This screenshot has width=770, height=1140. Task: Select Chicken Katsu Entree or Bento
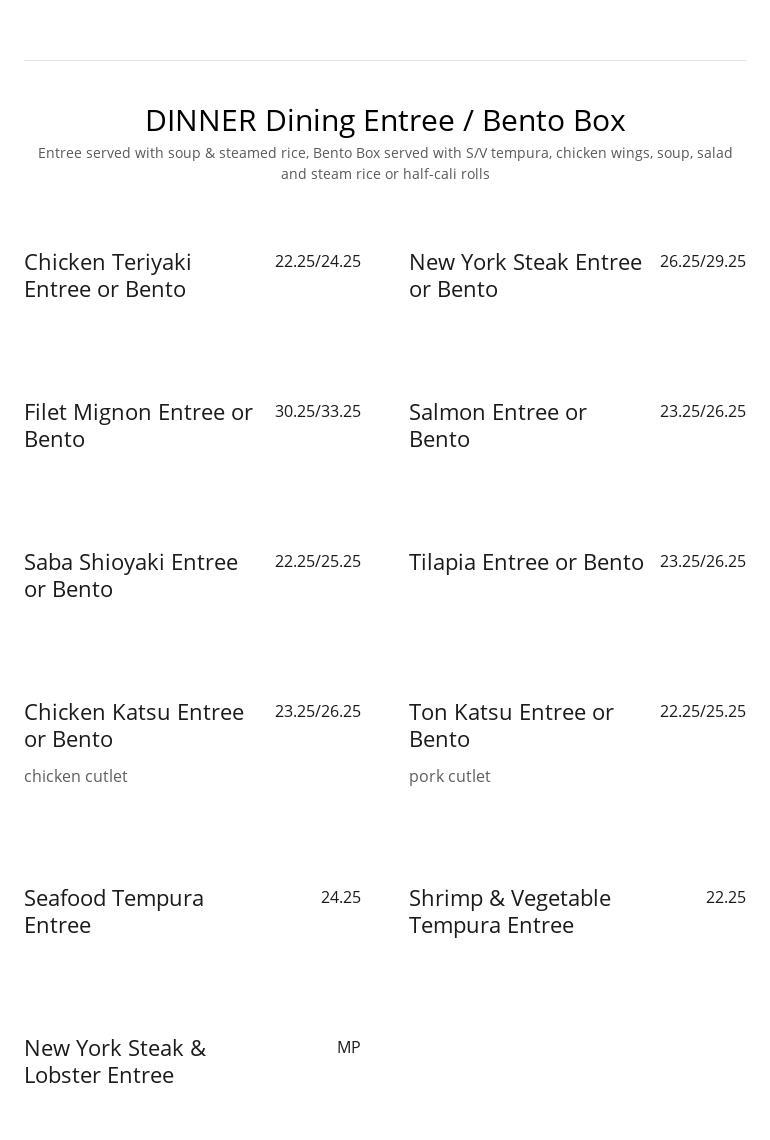pos(134,725)
